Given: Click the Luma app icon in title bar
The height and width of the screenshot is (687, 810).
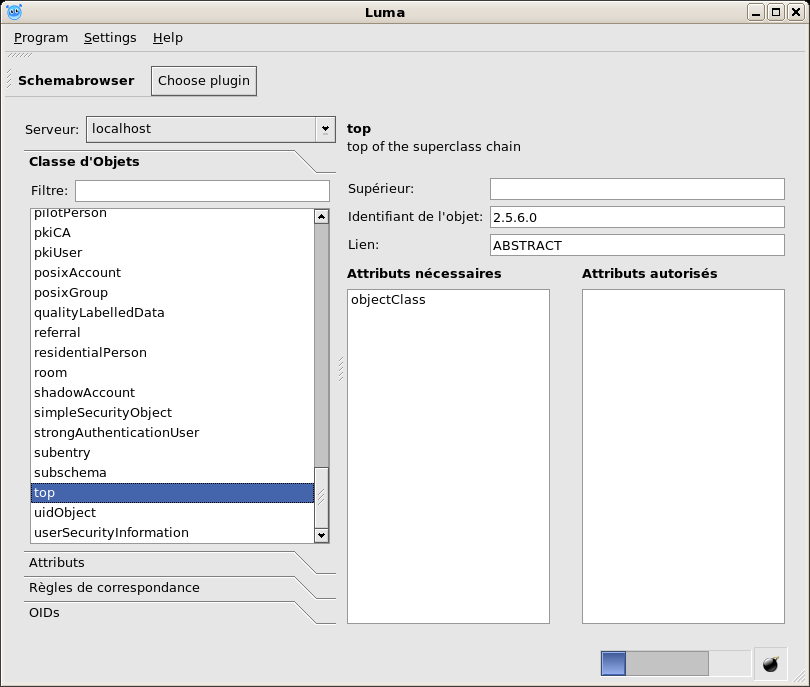Looking at the screenshot, I should coord(13,12).
